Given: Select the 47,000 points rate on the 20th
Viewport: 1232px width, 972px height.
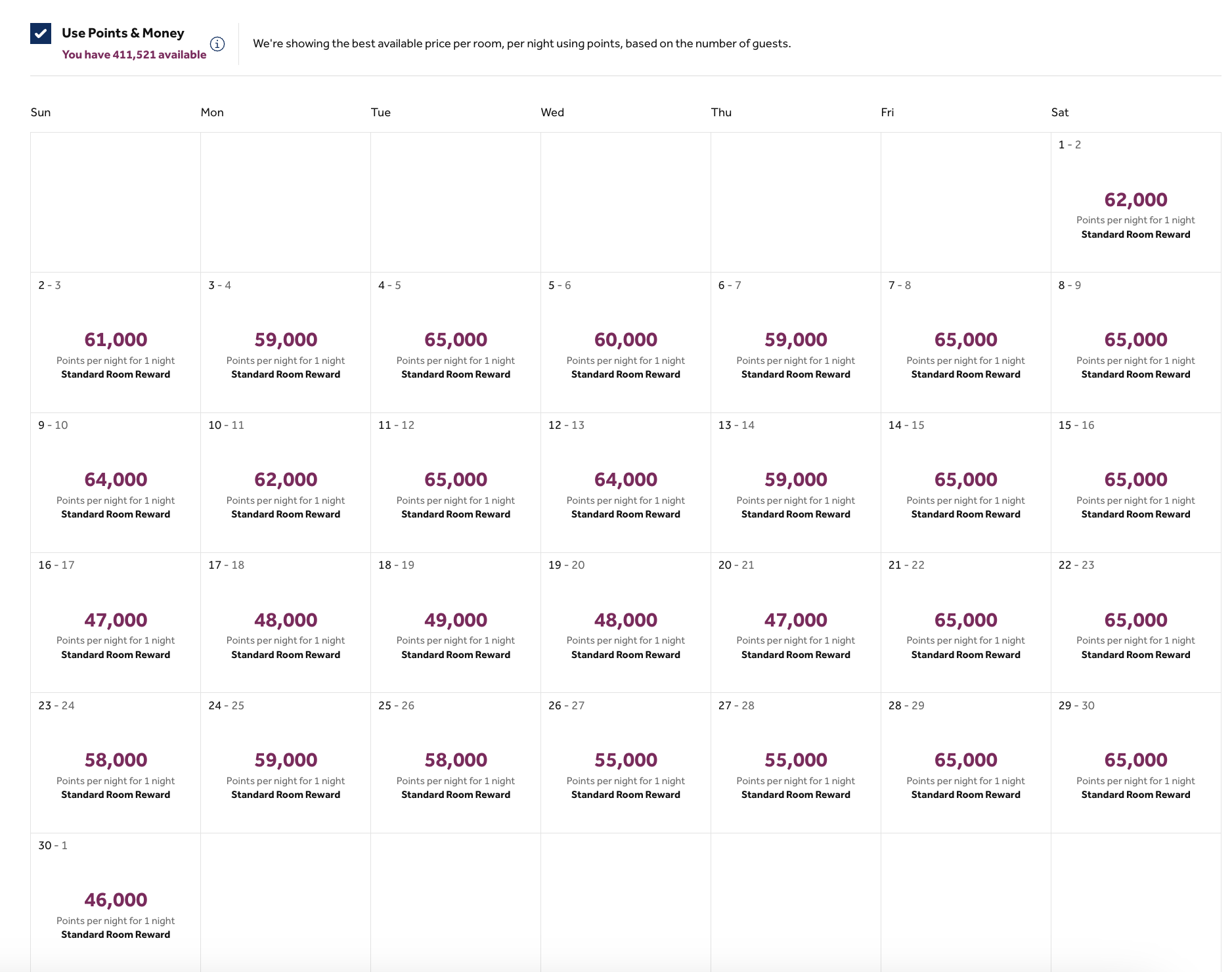Looking at the screenshot, I should [795, 620].
